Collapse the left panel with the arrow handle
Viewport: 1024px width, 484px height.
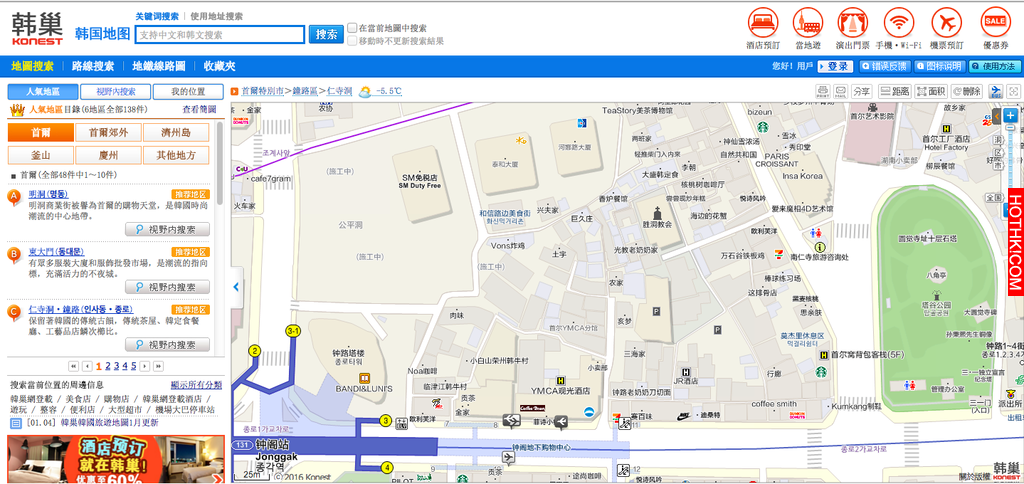coord(236,287)
